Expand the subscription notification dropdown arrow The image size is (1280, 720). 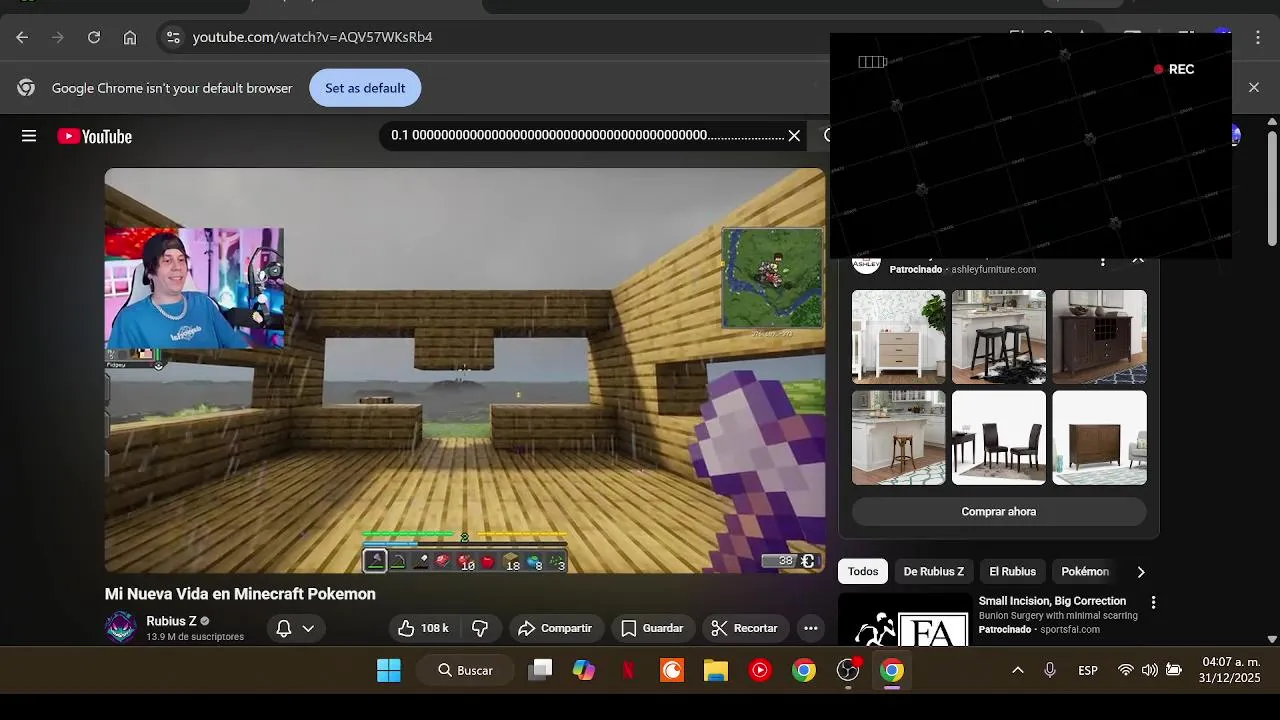pos(308,628)
